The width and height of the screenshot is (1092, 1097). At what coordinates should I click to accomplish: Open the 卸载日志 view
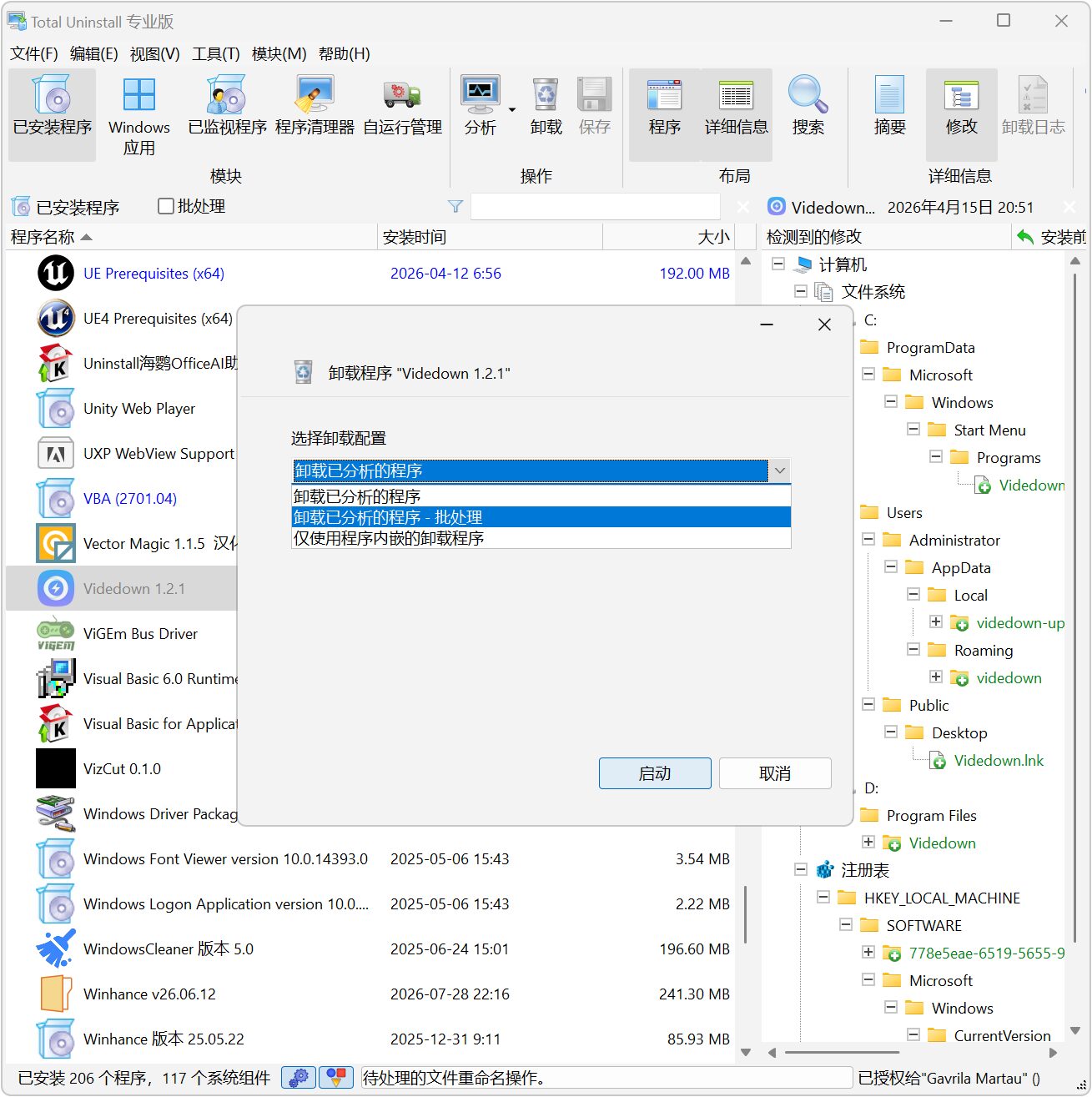coord(1033,114)
